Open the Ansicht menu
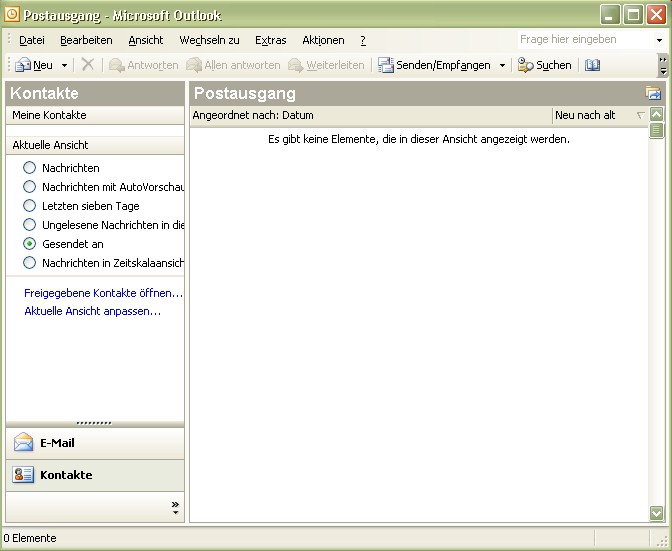This screenshot has width=672, height=551. tap(146, 40)
